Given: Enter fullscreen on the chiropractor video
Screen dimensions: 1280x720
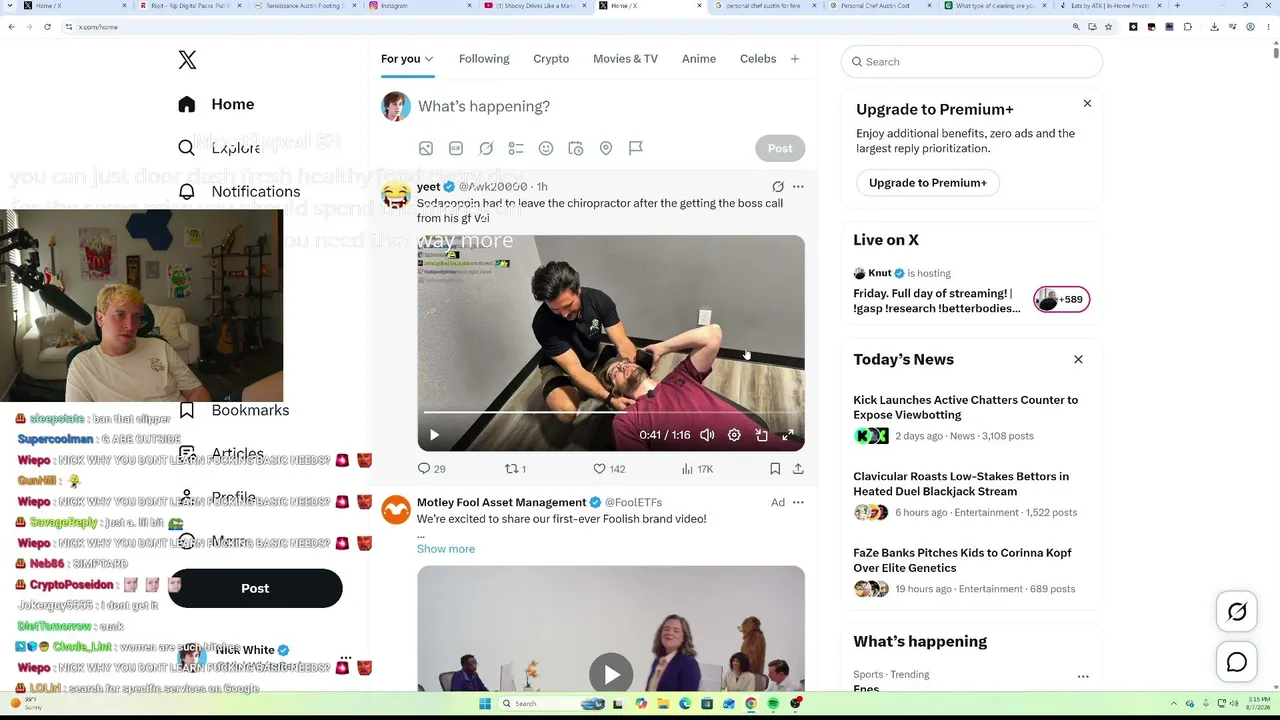Looking at the screenshot, I should pos(788,435).
